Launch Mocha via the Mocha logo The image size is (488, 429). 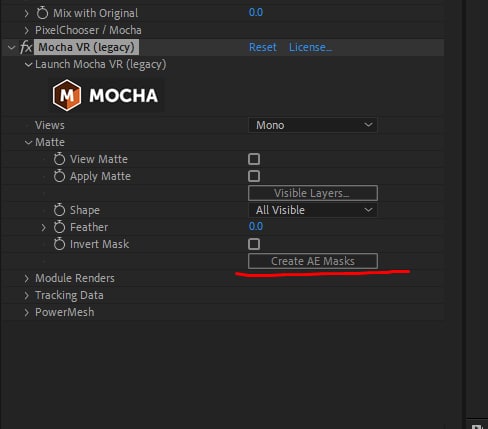106,95
